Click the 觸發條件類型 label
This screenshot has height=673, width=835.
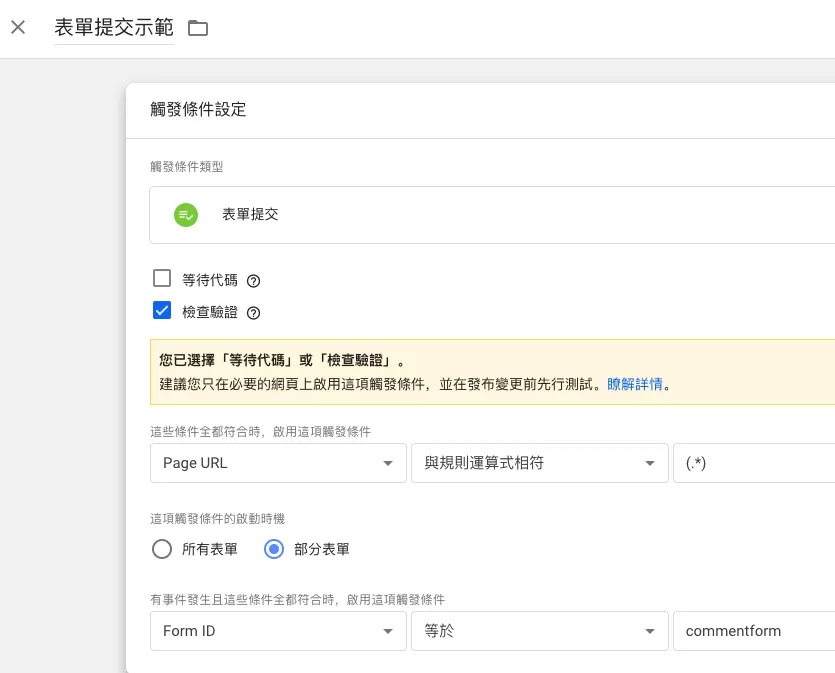click(186, 167)
